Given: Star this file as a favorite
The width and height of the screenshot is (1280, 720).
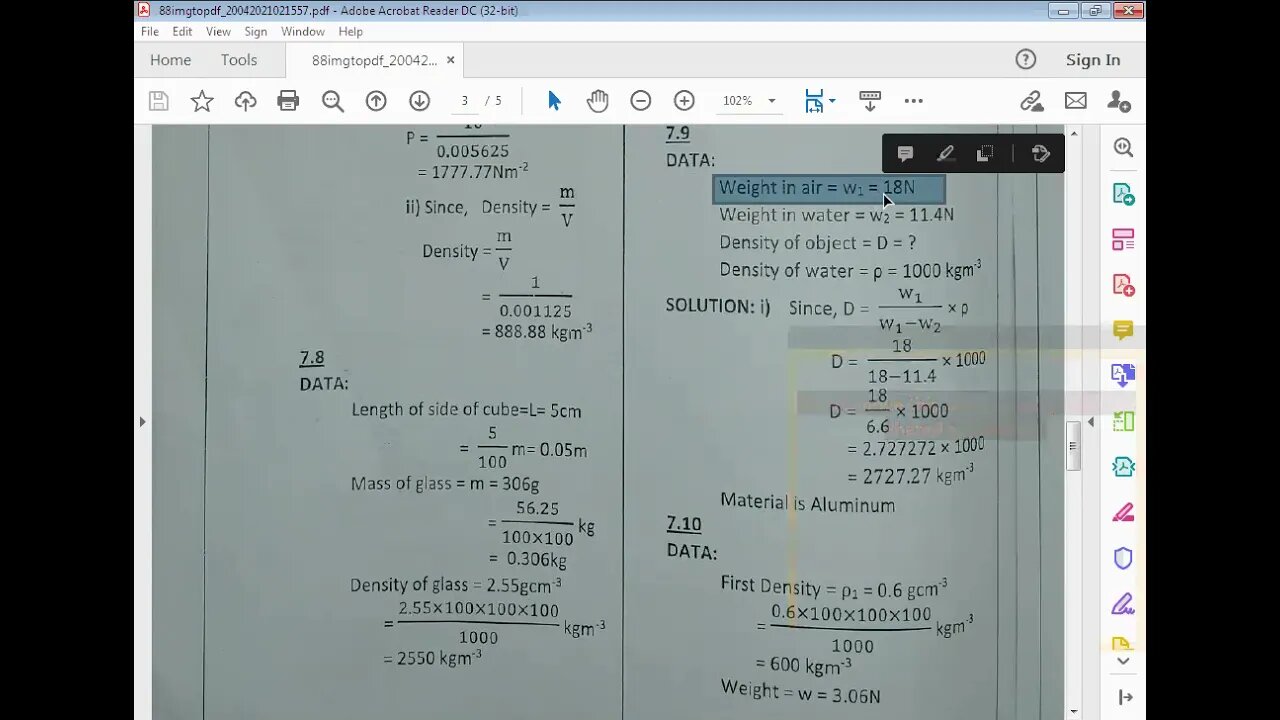Looking at the screenshot, I should tap(202, 101).
